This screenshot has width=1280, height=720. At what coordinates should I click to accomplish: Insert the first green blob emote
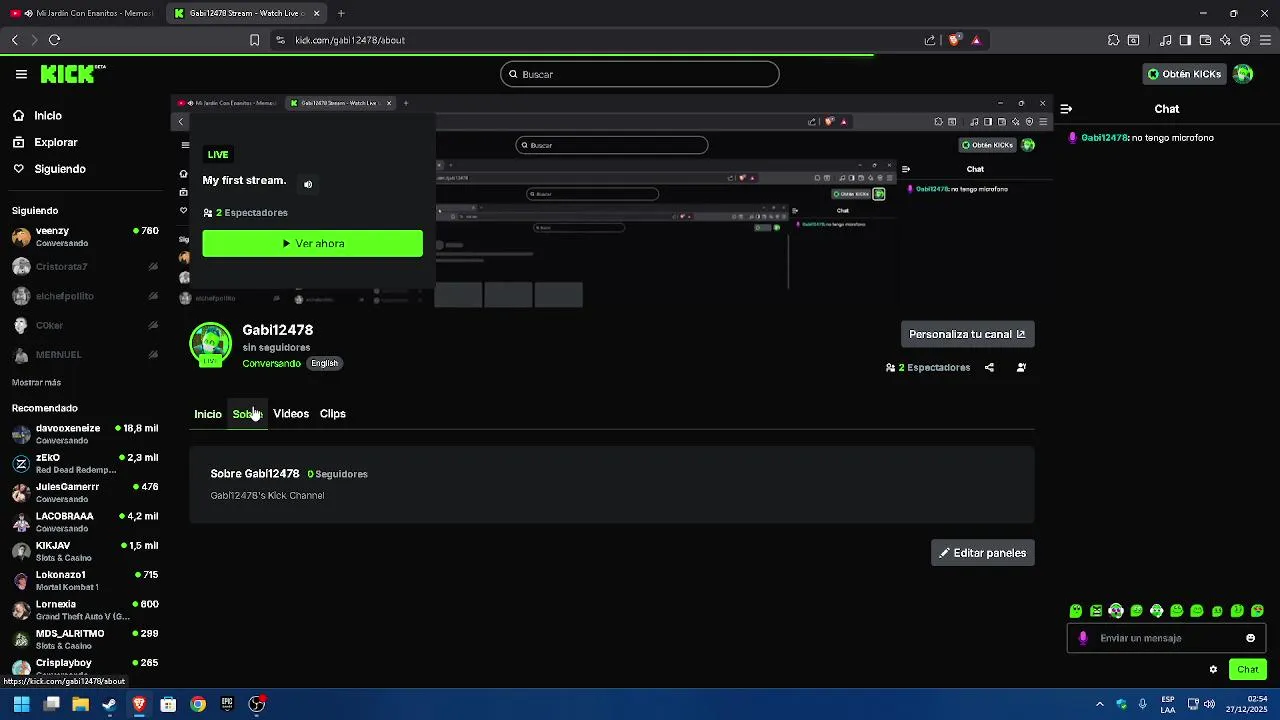coord(1076,611)
